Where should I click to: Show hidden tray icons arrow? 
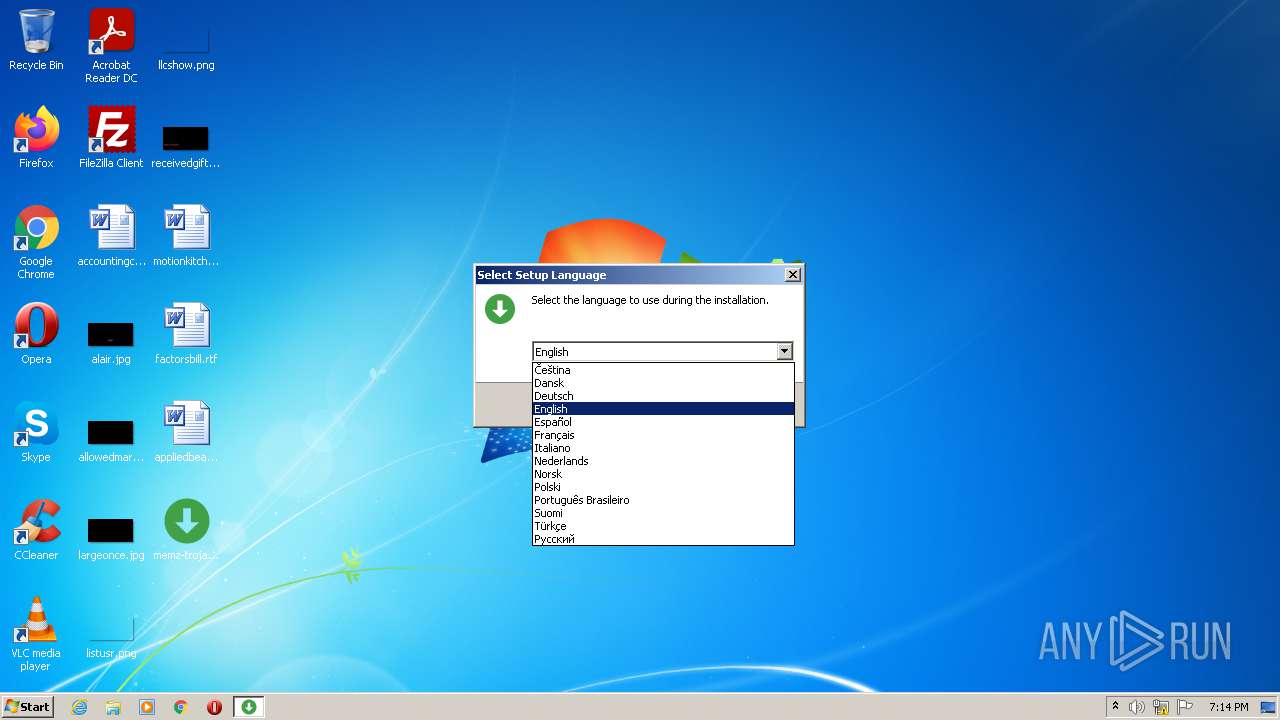point(1115,707)
